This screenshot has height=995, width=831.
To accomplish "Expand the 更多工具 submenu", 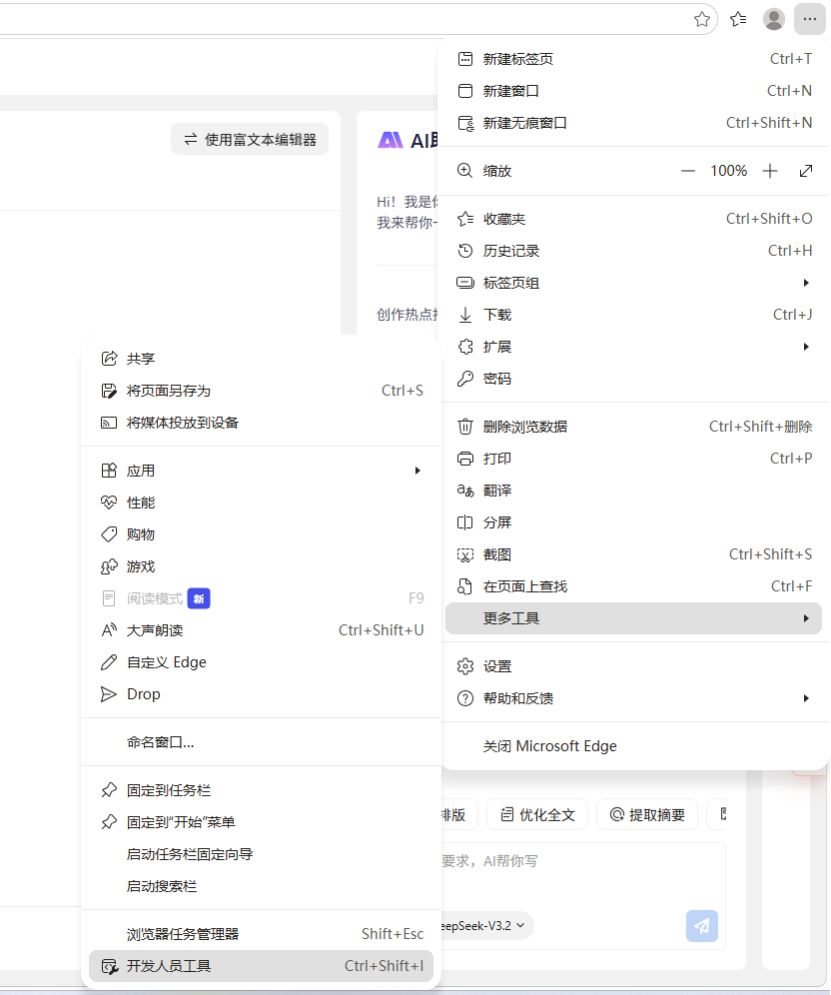I will (634, 618).
